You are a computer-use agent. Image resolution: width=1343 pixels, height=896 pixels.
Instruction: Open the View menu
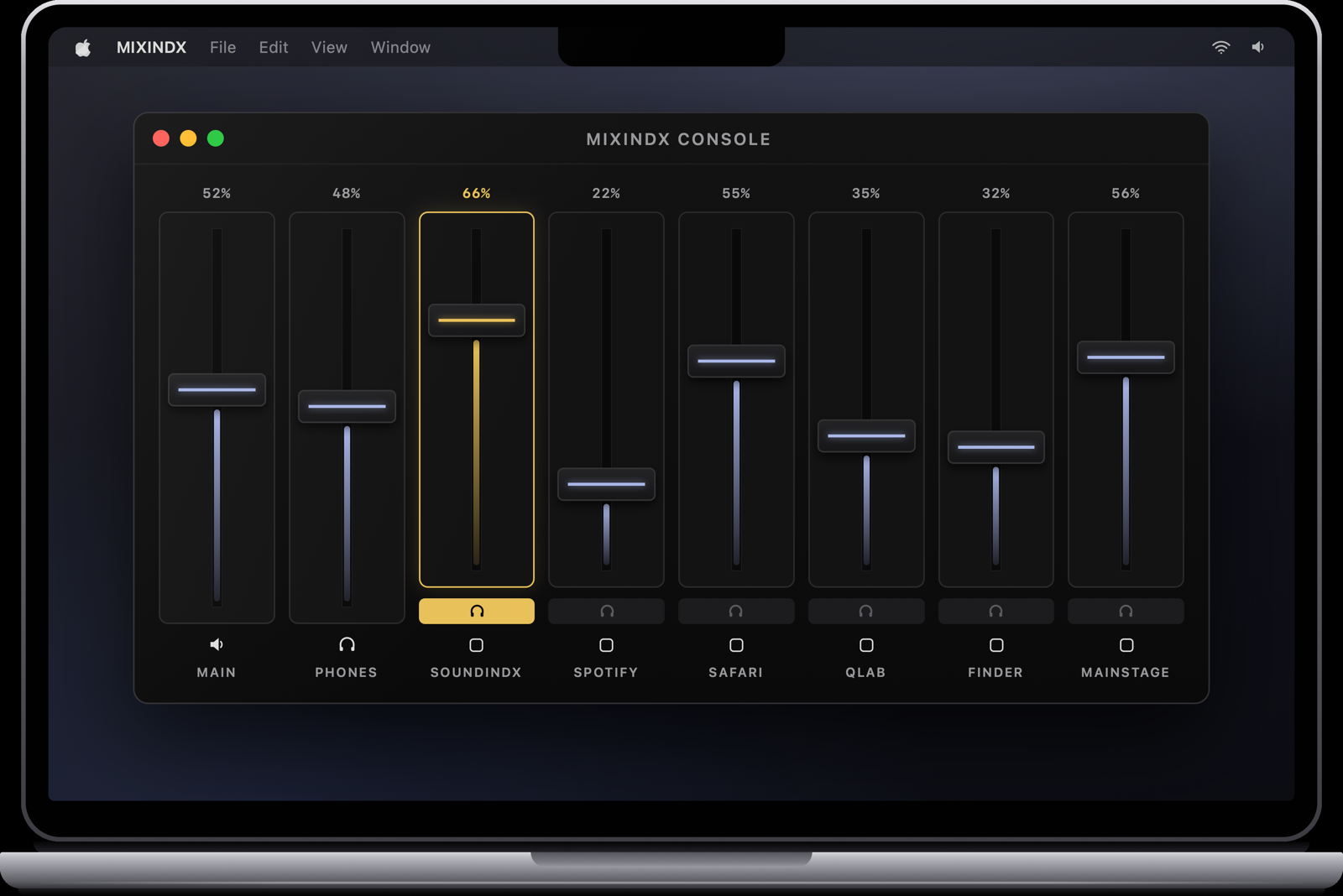tap(329, 48)
